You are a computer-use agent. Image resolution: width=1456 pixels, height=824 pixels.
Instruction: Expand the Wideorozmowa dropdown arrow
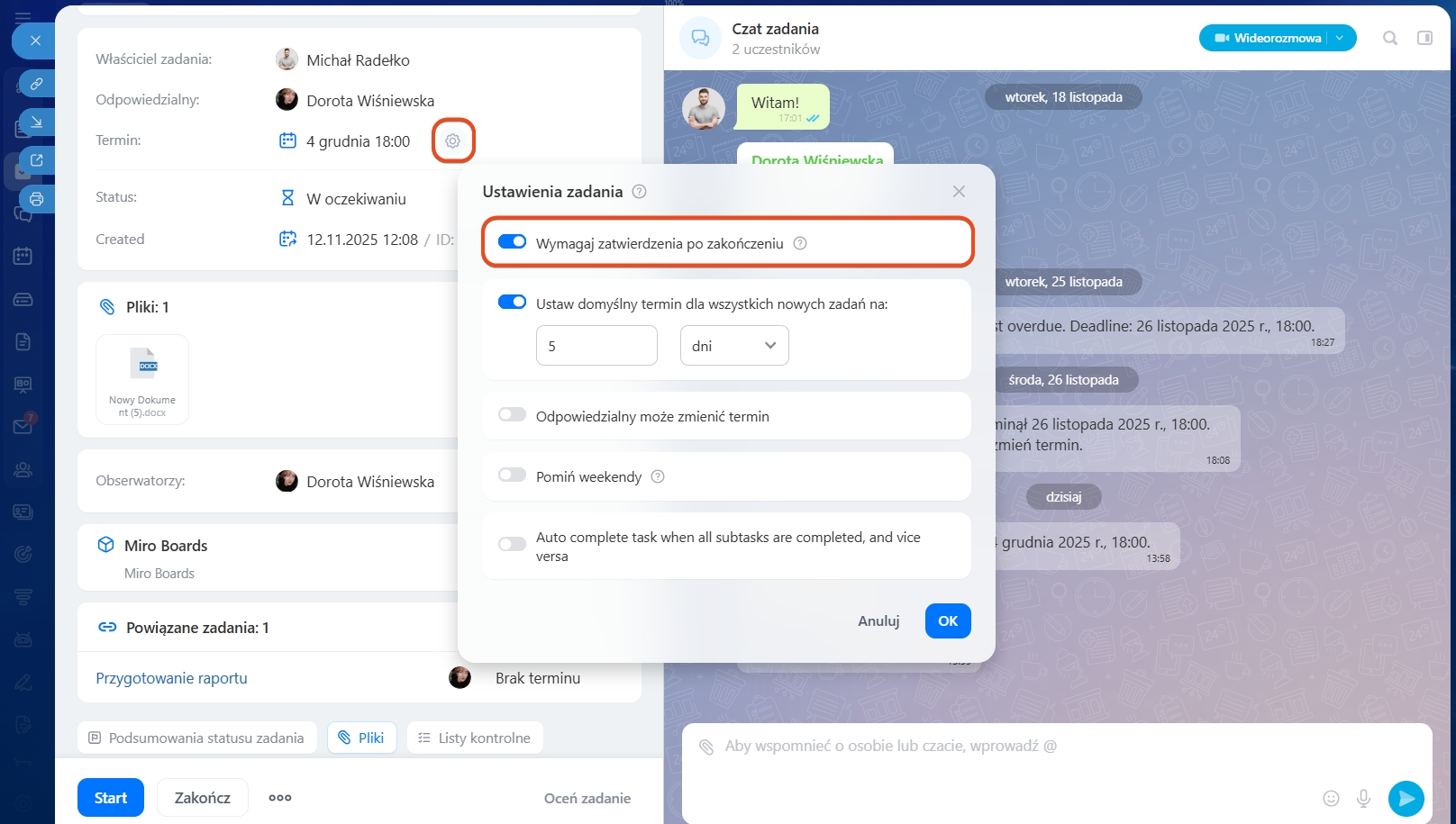[x=1341, y=38]
